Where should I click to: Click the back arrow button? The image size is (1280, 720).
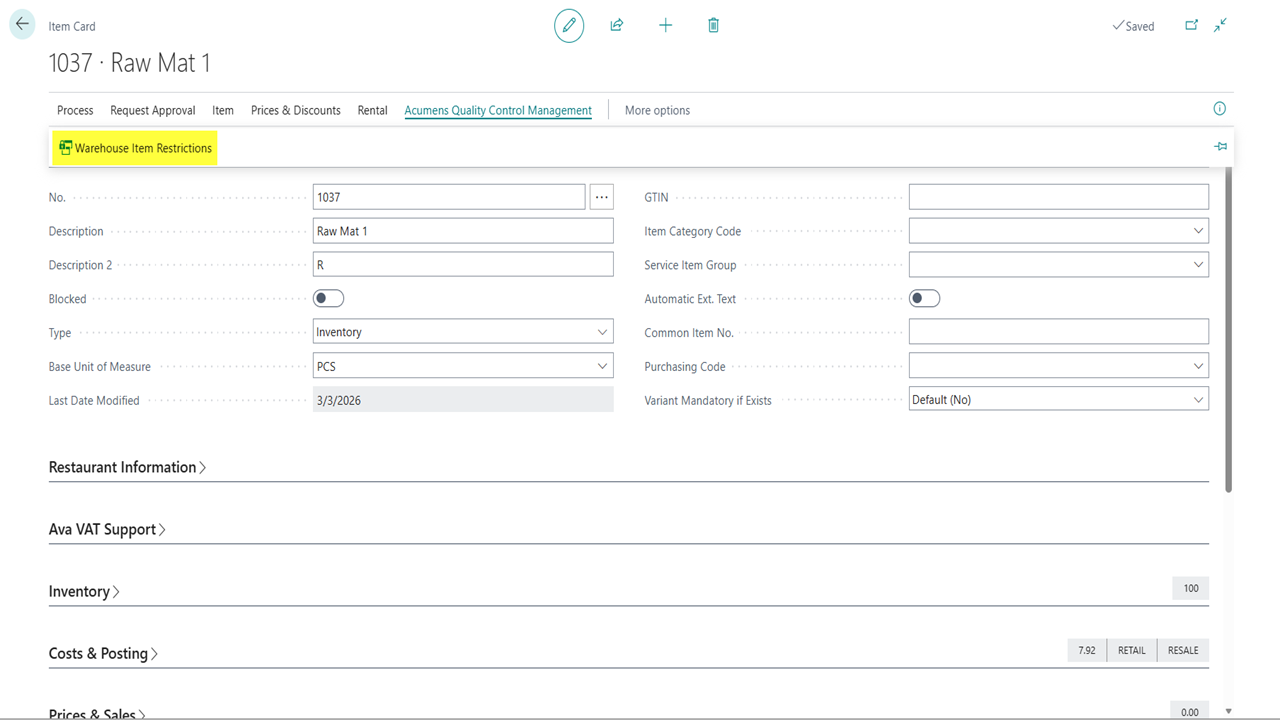[23, 25]
